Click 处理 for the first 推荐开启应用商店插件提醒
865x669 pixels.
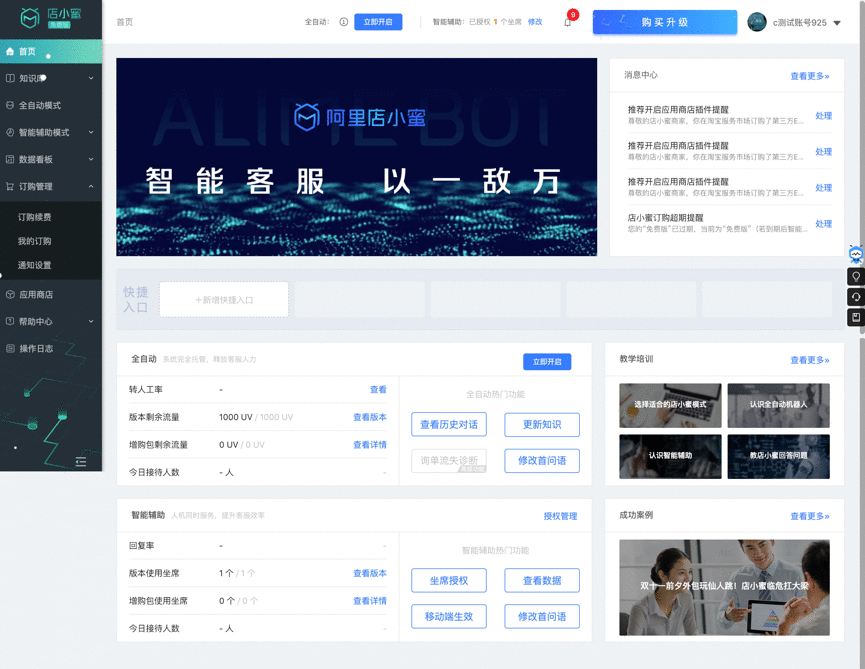(x=823, y=116)
